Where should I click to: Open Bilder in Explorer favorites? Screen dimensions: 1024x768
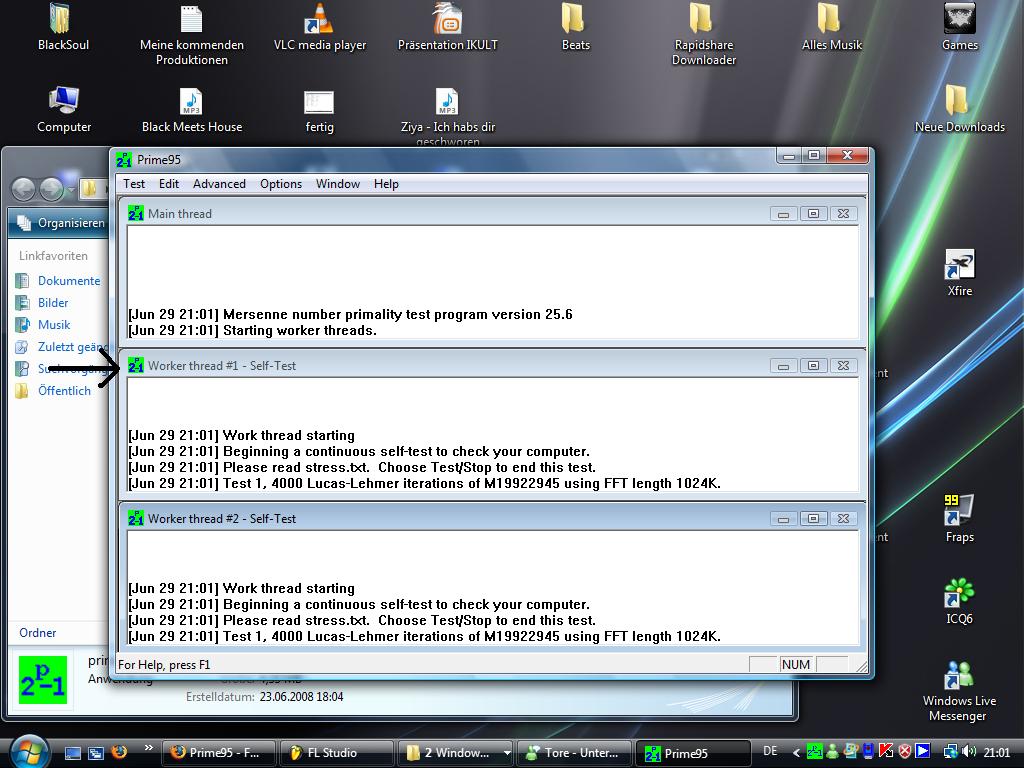tap(42, 303)
